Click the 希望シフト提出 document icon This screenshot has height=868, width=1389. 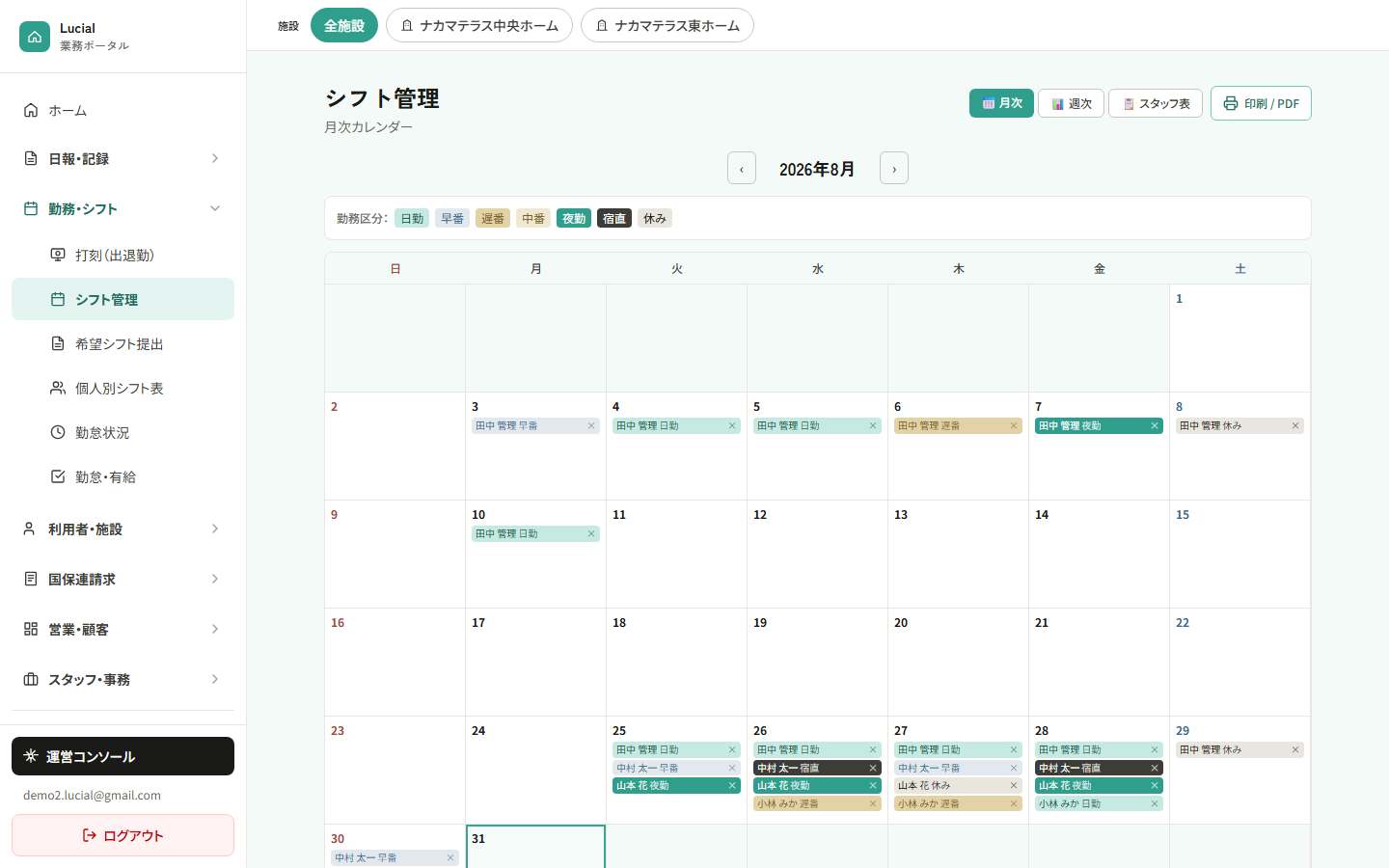click(x=58, y=343)
